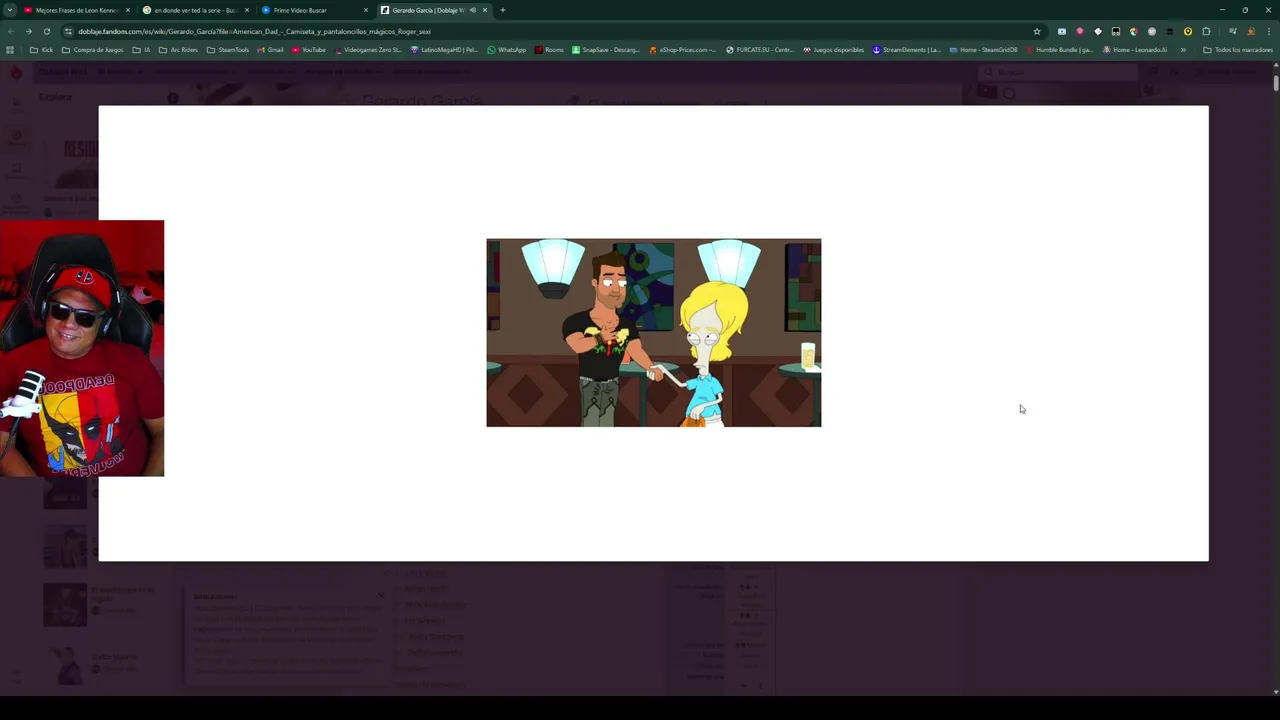This screenshot has width=1280, height=720.
Task: Open the Humble Bundle bookmark
Action: 1059,50
